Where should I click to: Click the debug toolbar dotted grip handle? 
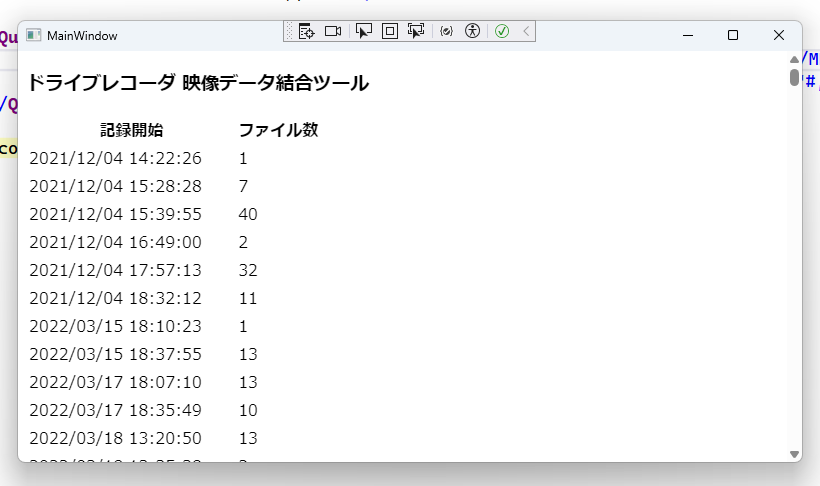(x=289, y=31)
